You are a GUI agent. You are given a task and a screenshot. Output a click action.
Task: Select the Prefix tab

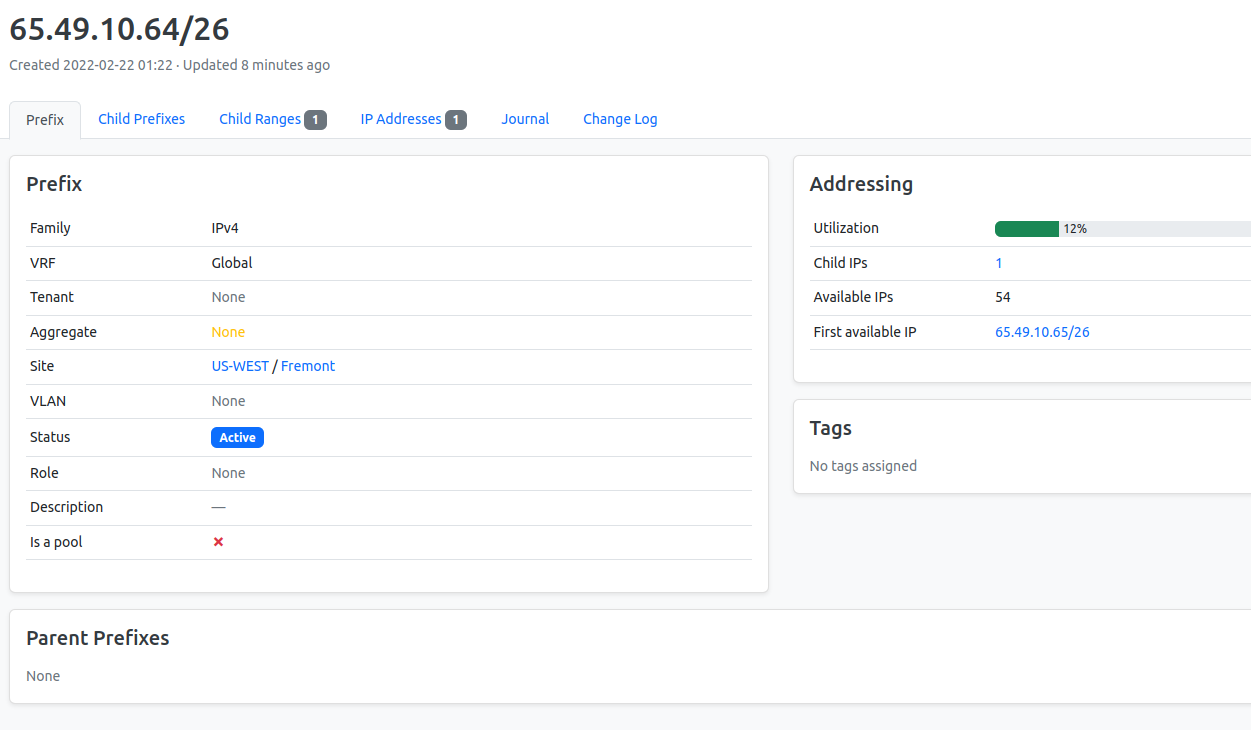coord(44,119)
